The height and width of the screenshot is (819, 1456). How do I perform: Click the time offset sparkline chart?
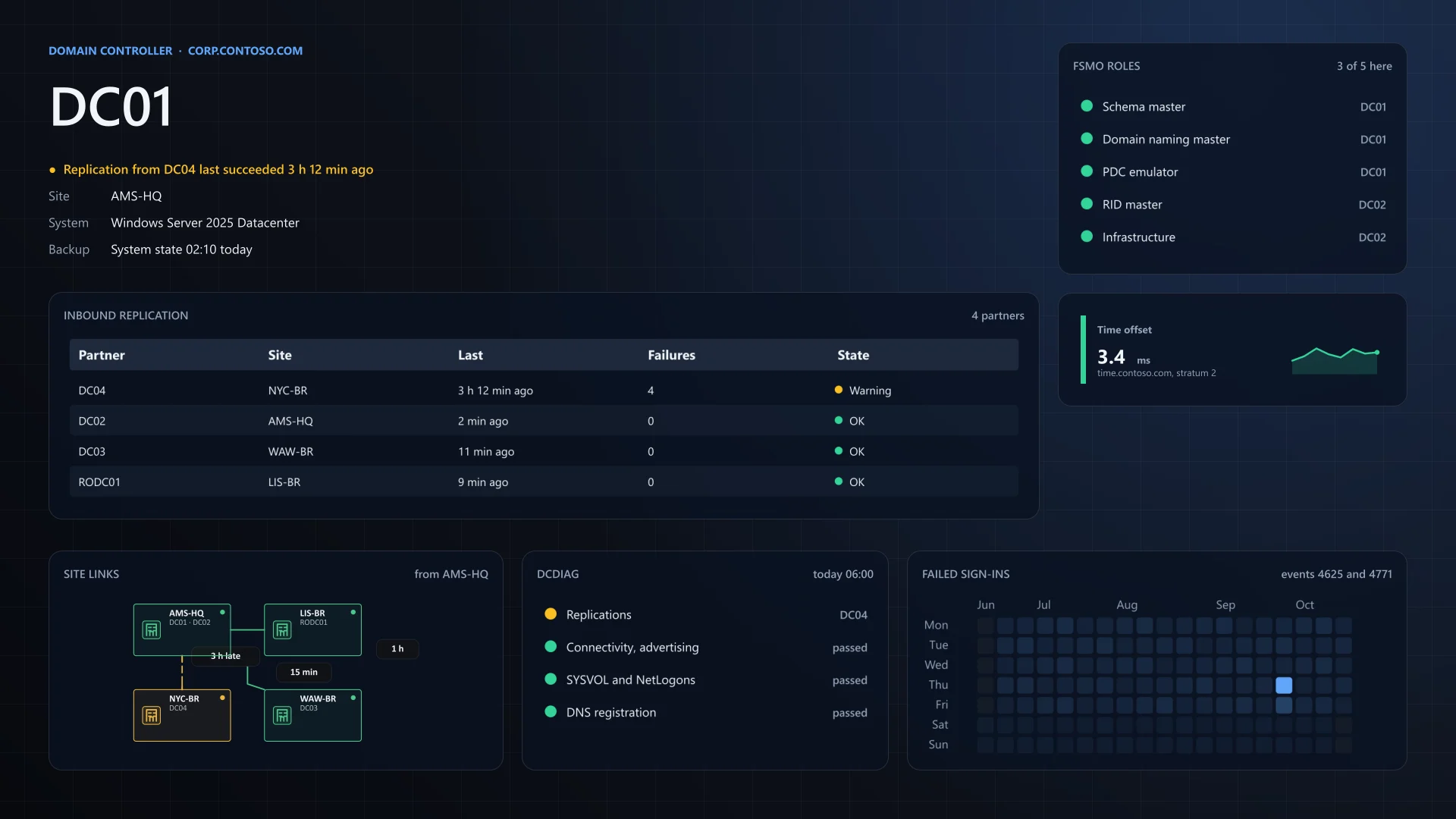(1335, 360)
